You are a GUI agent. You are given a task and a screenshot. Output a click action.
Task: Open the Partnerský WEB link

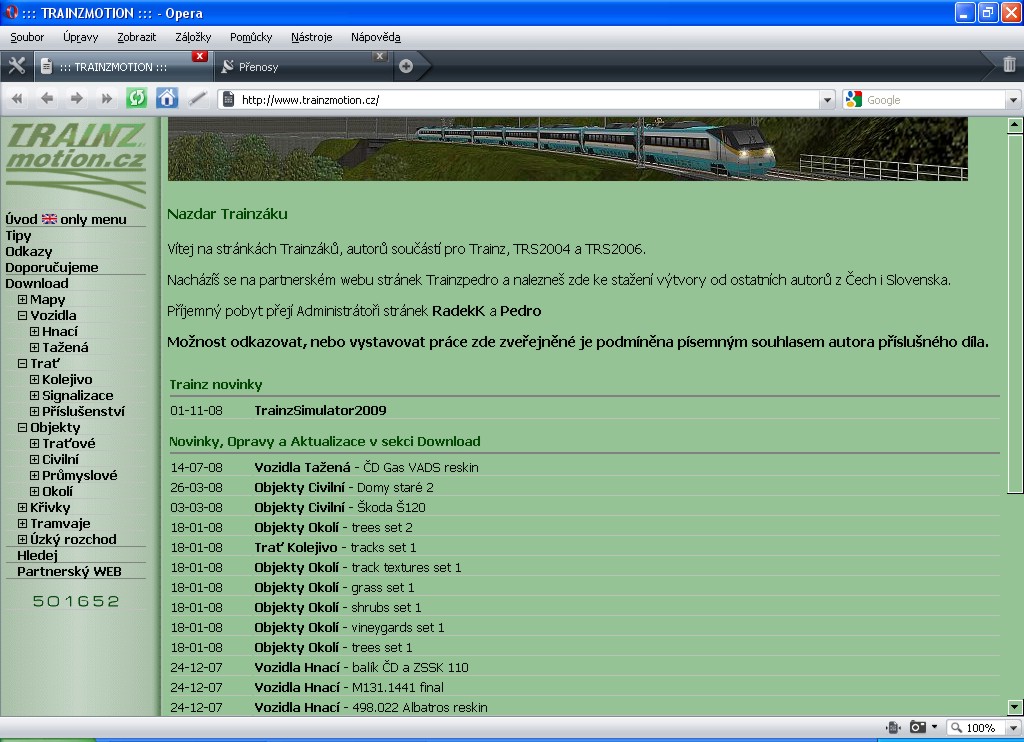(x=69, y=572)
